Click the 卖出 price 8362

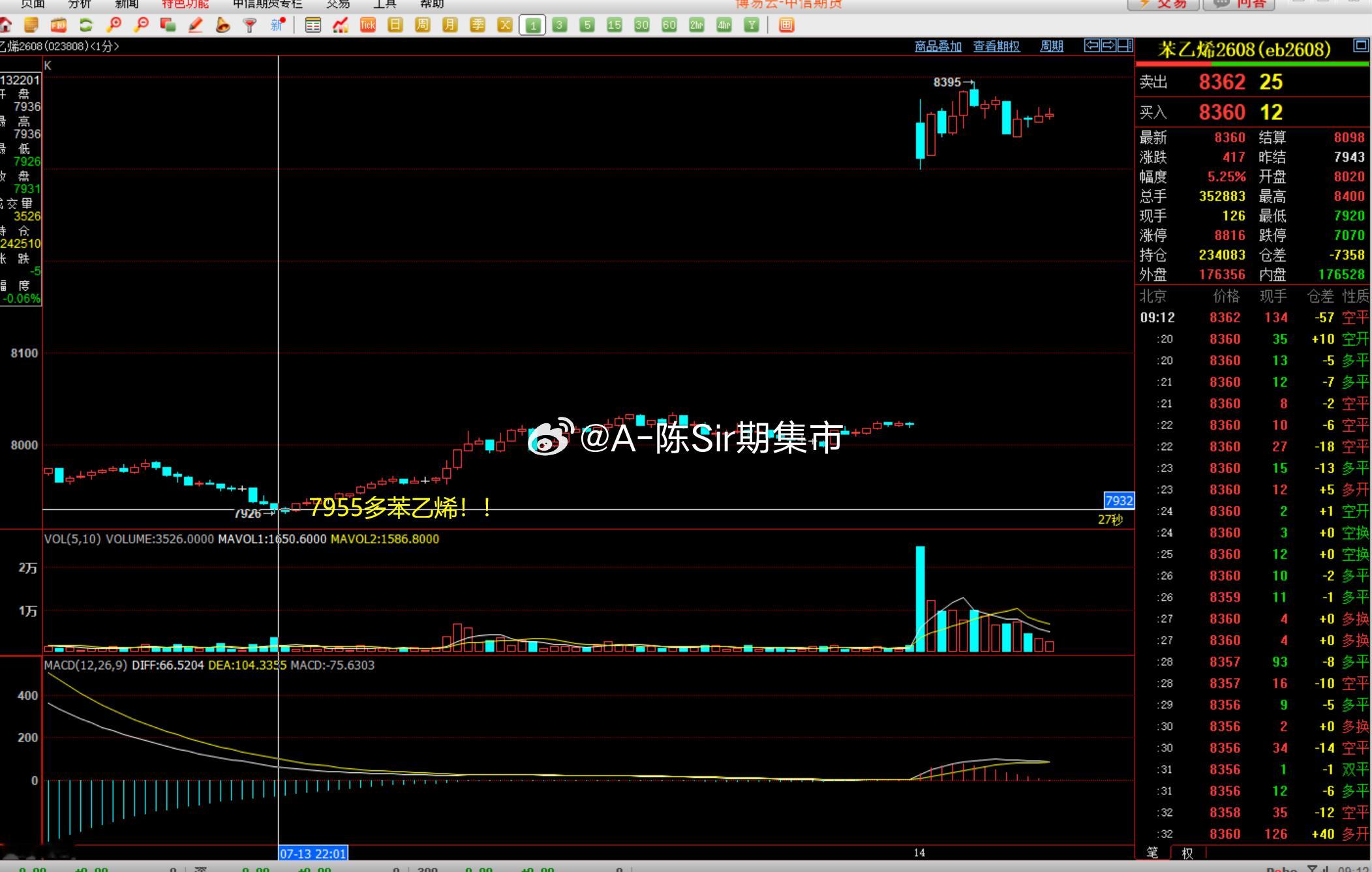[1222, 82]
